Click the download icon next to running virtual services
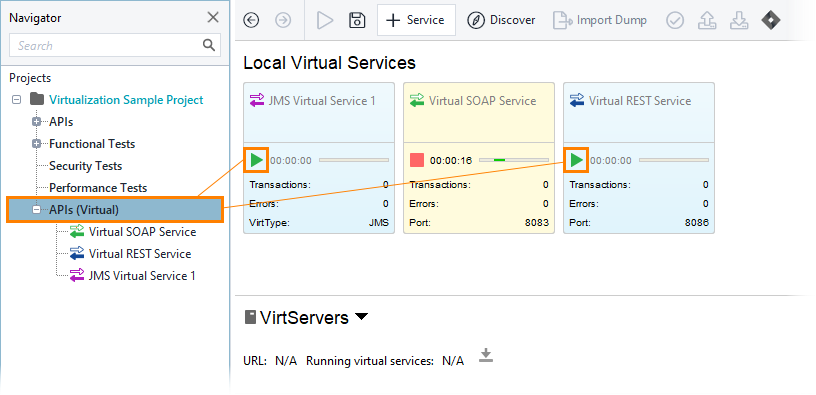This screenshot has height=395, width=816. pyautogui.click(x=486, y=356)
